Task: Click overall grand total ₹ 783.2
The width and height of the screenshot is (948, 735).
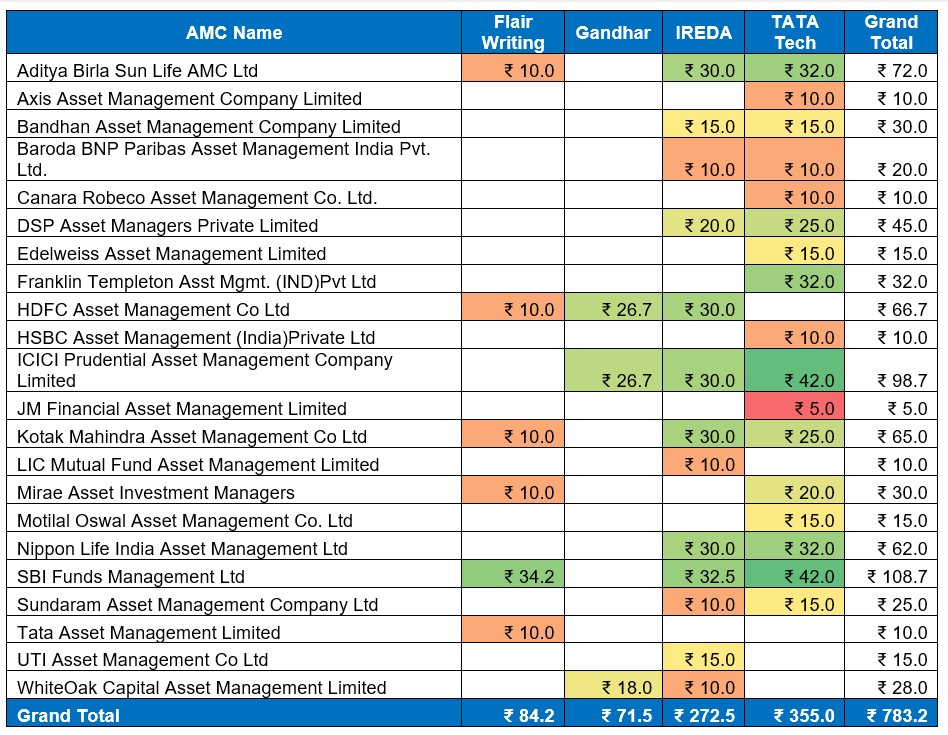Action: (891, 713)
